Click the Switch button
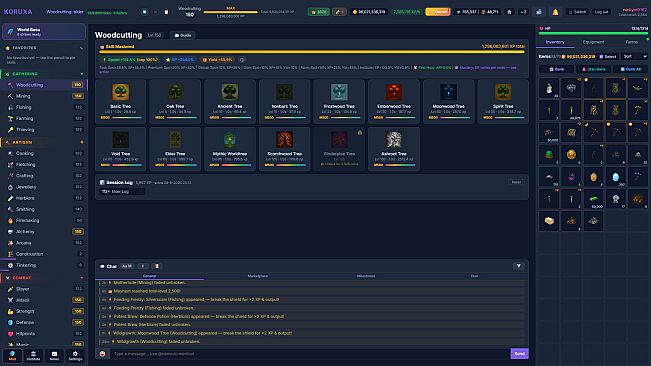The height and width of the screenshot is (366, 651). 577,12
